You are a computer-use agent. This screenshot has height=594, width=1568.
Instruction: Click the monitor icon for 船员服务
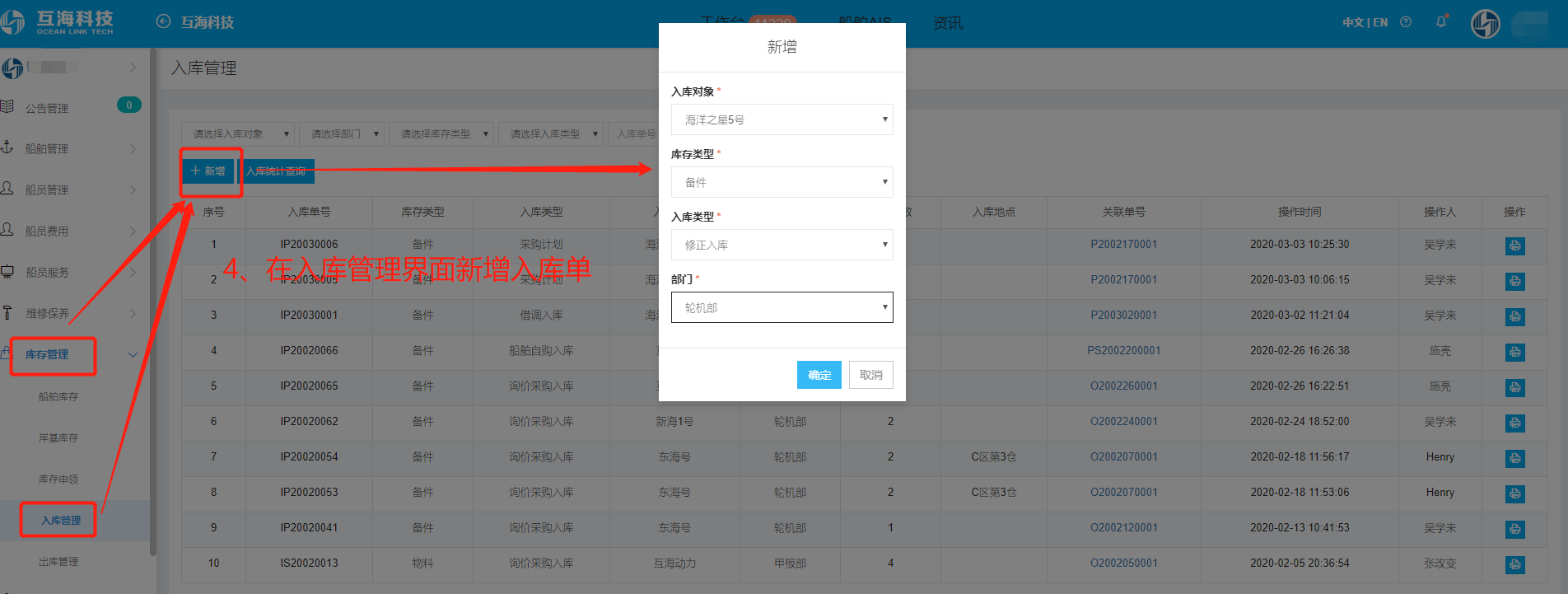point(7,271)
